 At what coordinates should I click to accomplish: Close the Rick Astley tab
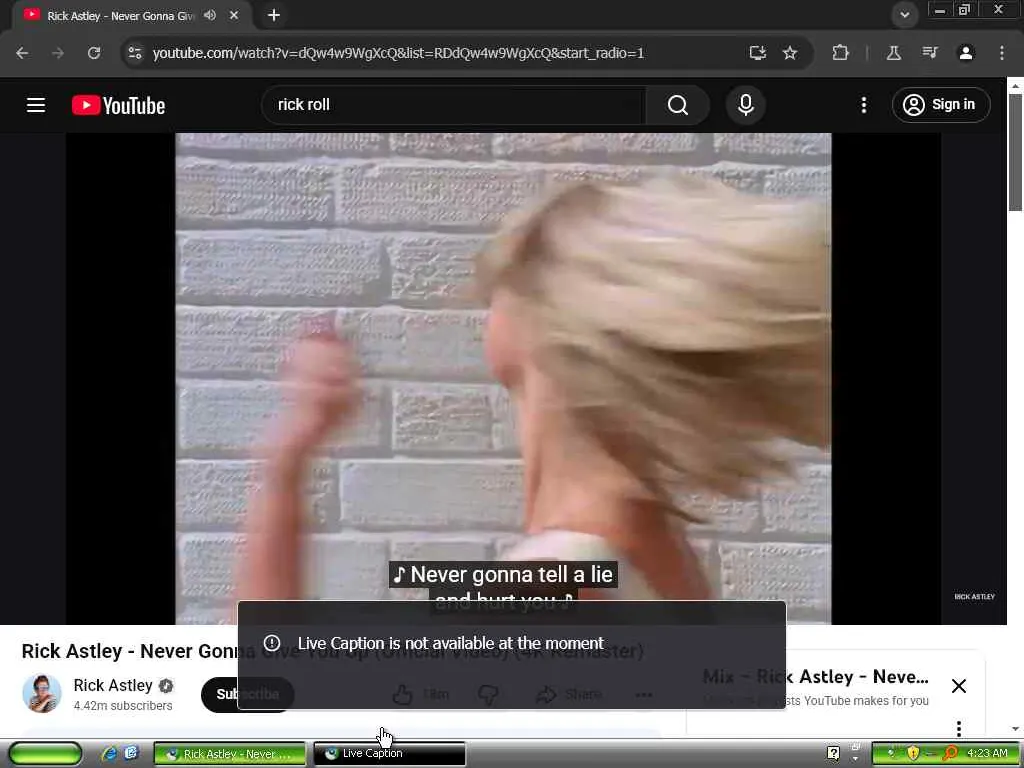pos(234,15)
